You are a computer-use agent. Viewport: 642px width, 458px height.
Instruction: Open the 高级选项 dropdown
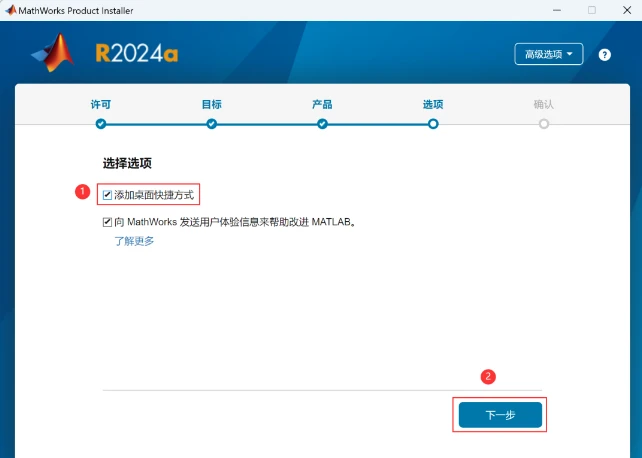(x=549, y=54)
